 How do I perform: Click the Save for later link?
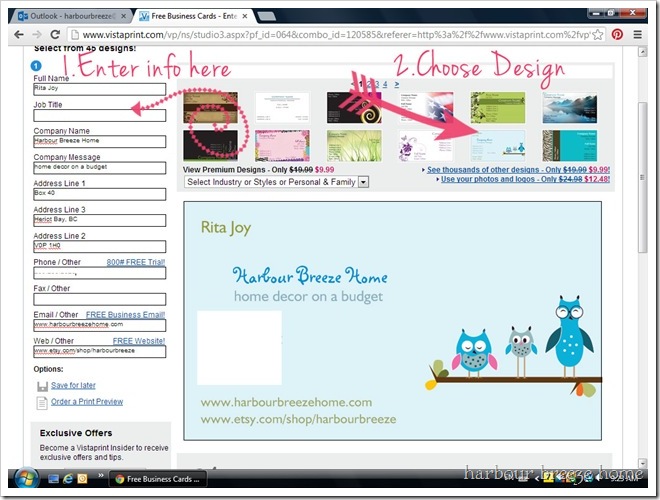tap(73, 386)
